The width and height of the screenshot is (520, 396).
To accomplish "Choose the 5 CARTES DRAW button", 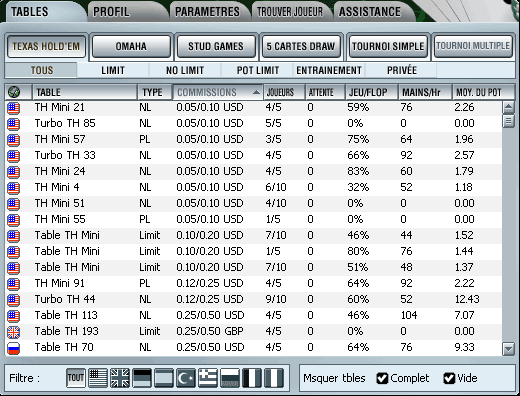I will point(301,46).
